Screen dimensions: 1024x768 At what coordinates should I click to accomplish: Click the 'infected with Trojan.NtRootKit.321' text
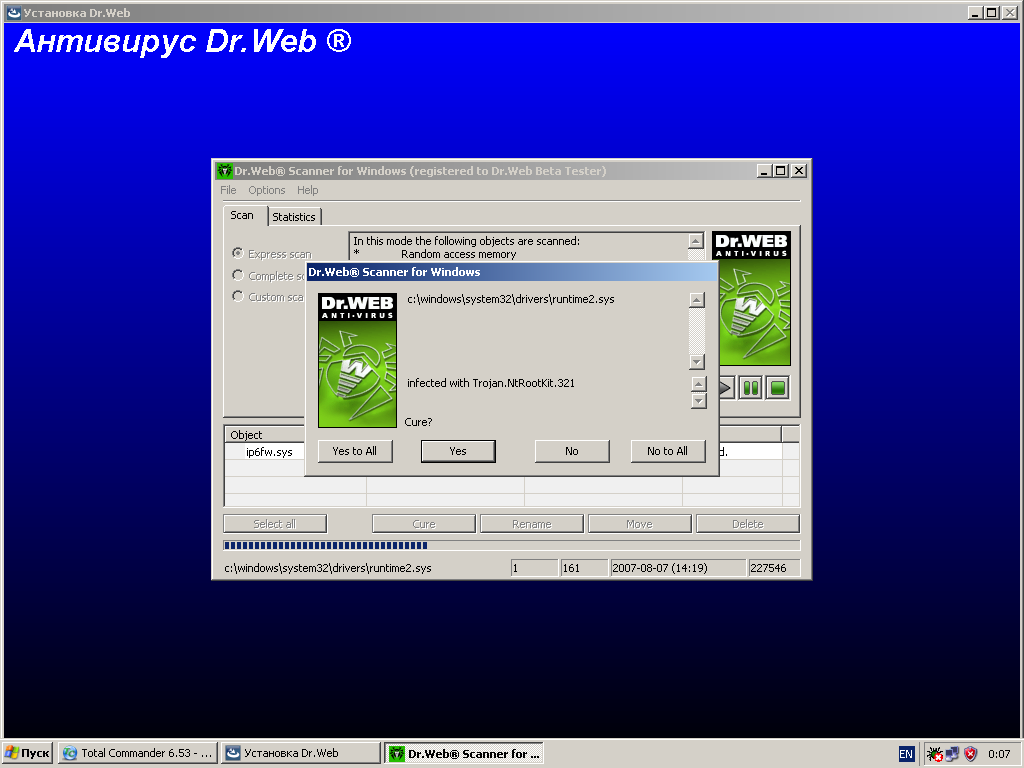pyautogui.click(x=490, y=383)
